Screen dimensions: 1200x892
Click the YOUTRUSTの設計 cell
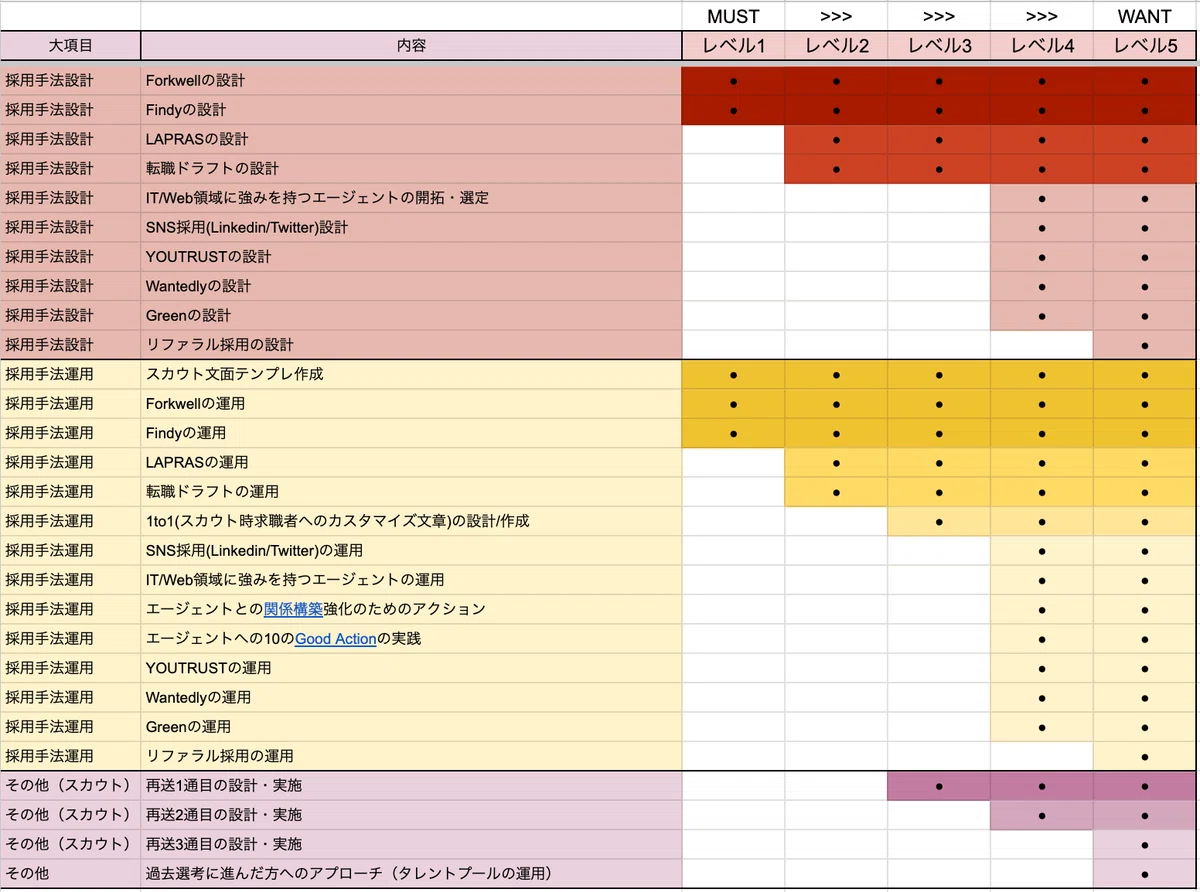click(x=411, y=257)
